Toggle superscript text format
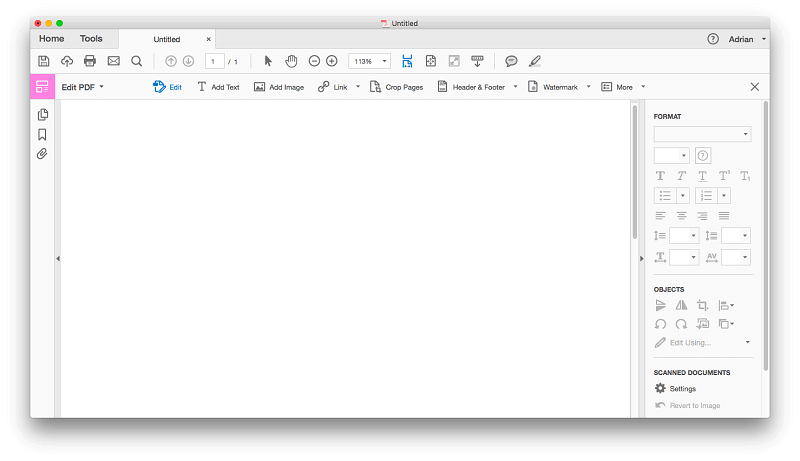 [724, 176]
